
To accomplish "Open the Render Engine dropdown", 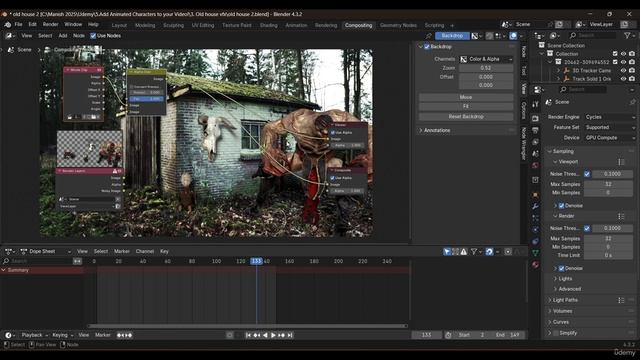I will [610, 117].
